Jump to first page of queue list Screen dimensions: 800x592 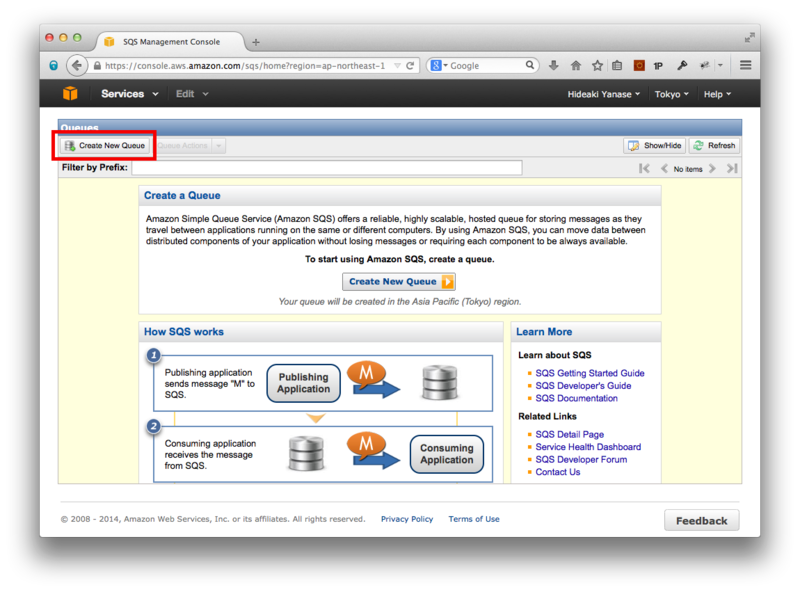click(x=644, y=168)
